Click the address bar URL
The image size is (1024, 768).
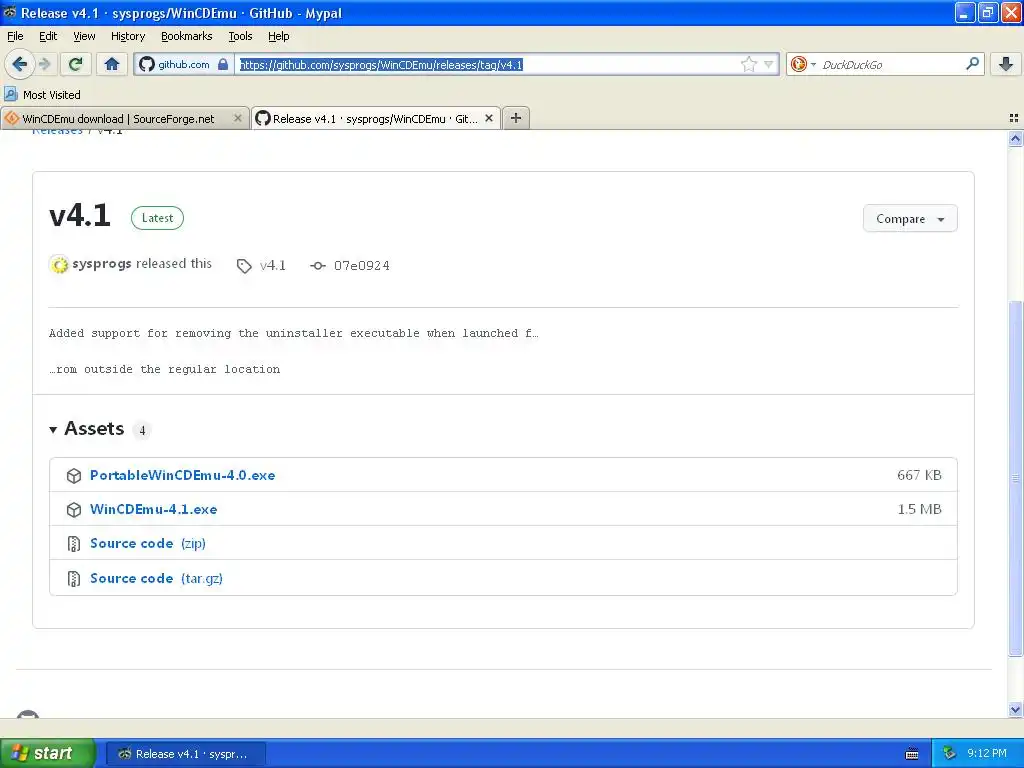[x=381, y=65]
